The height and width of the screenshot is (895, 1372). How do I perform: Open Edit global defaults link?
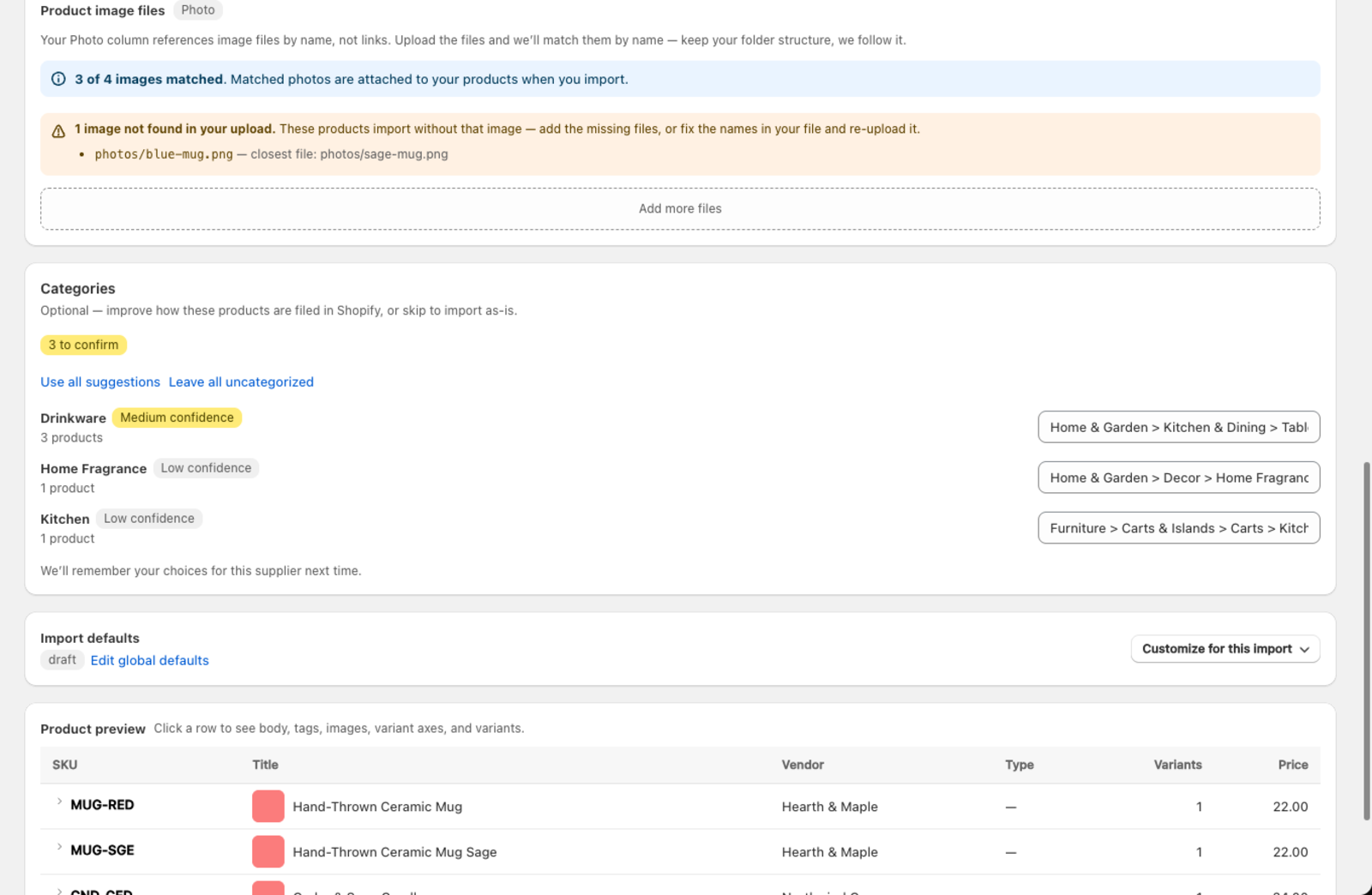click(x=150, y=660)
